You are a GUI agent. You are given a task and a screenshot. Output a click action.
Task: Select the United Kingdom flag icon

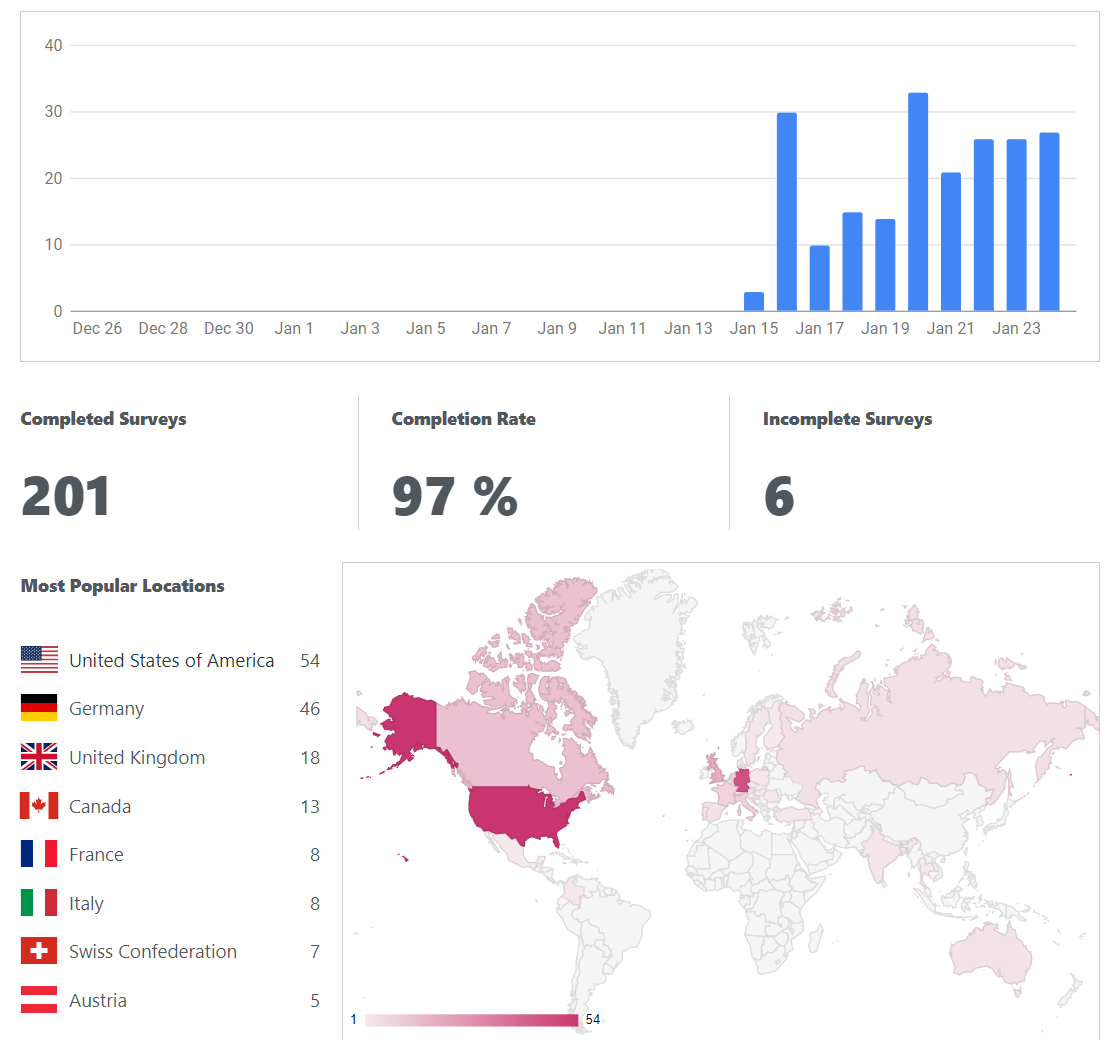click(x=39, y=757)
